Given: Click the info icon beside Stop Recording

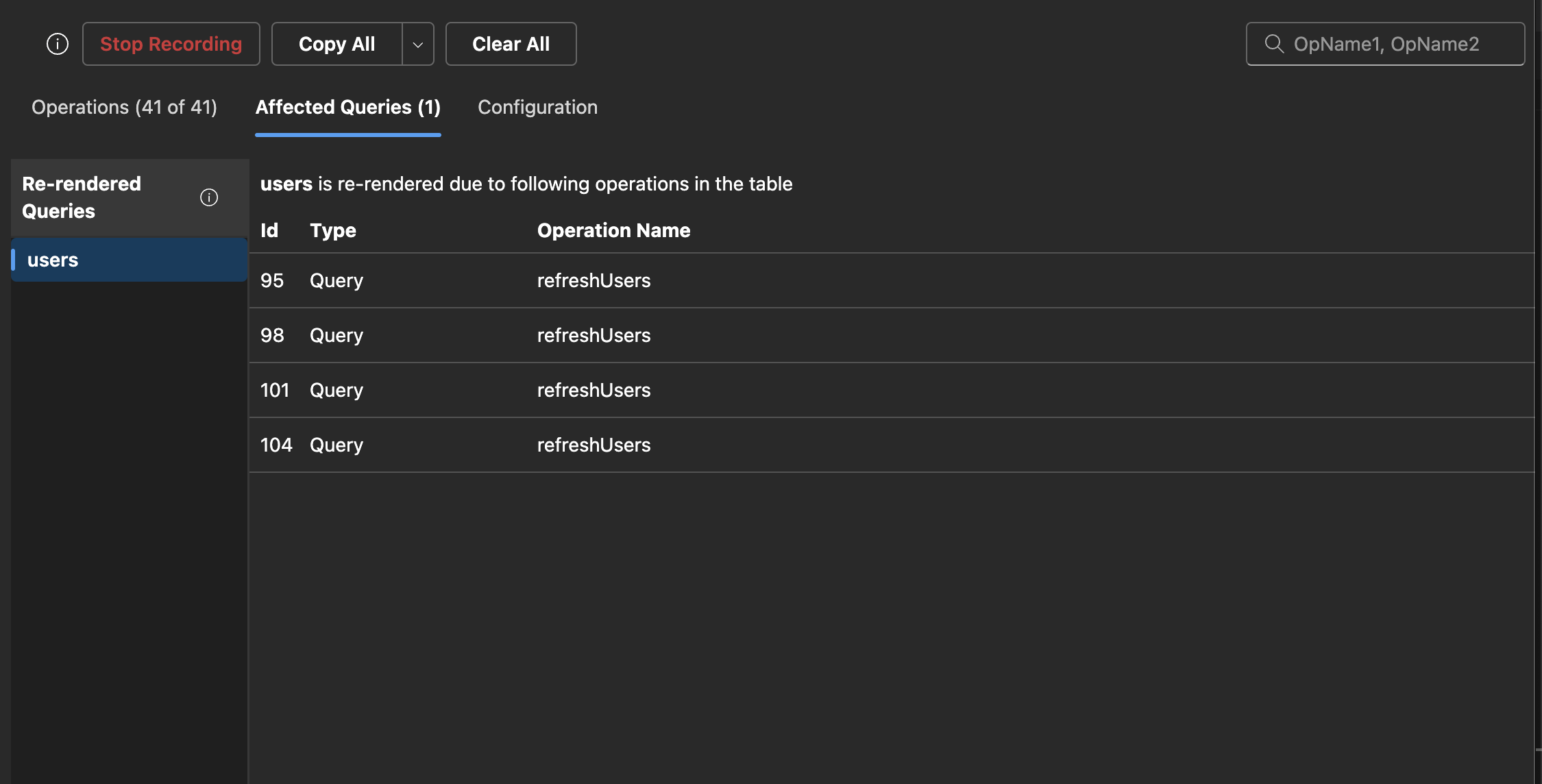Looking at the screenshot, I should click(58, 44).
